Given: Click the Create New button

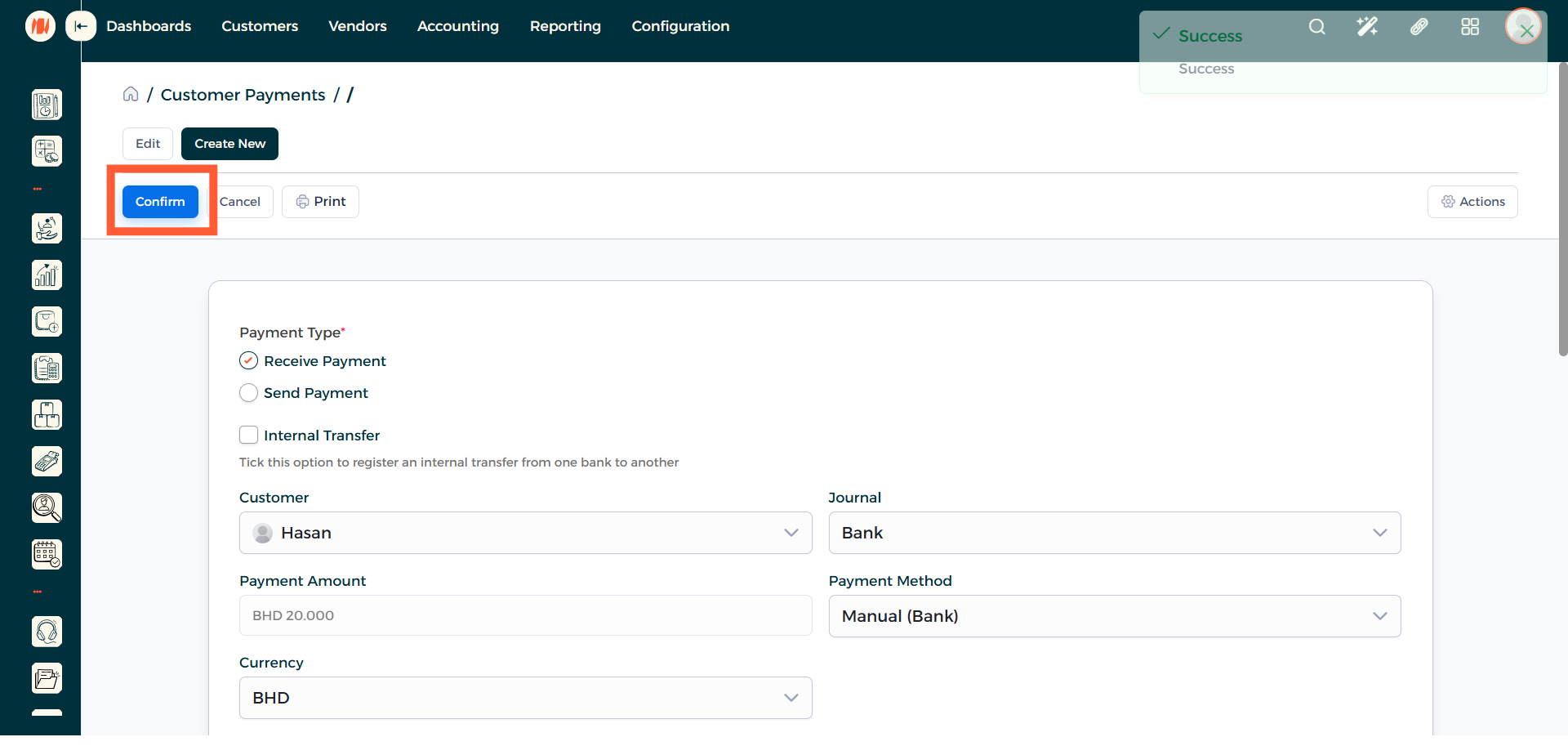Looking at the screenshot, I should click(229, 144).
